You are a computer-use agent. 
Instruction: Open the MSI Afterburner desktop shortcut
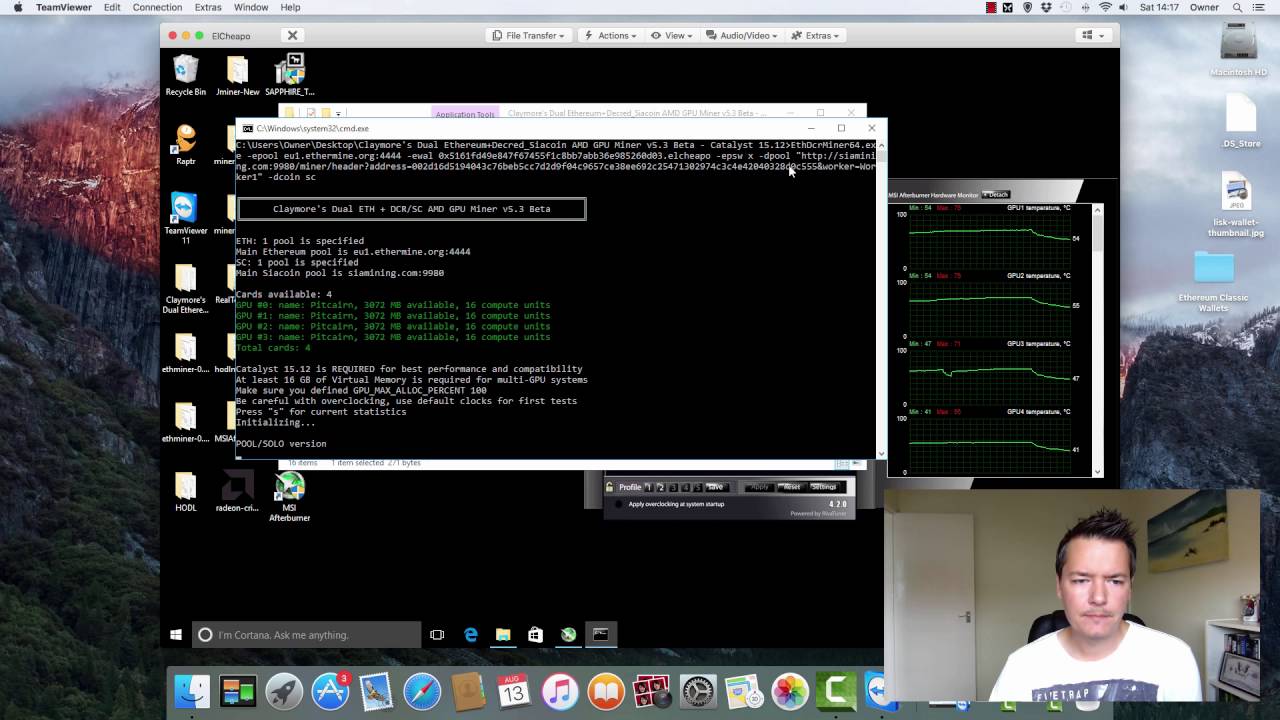[x=289, y=497]
